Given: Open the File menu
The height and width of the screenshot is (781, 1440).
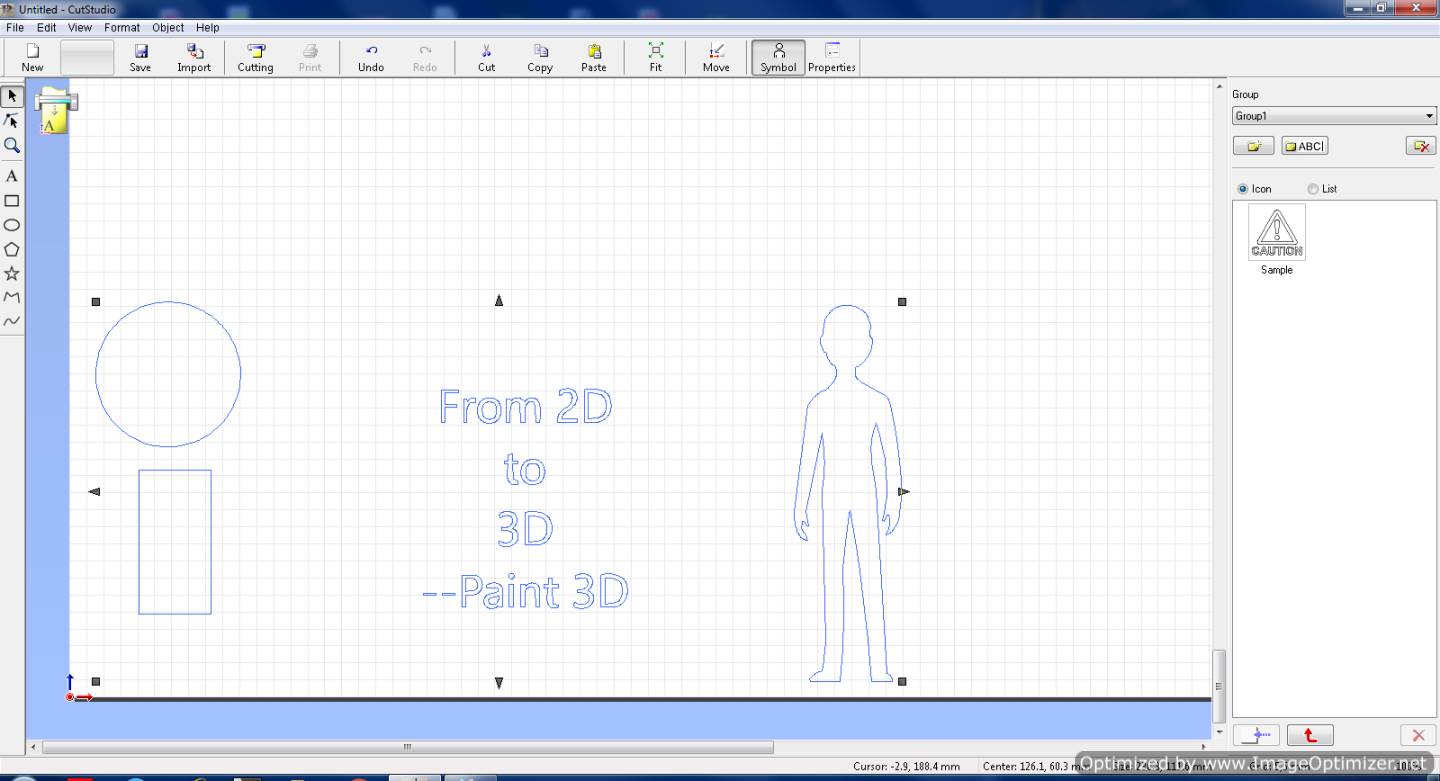Looking at the screenshot, I should 15,28.
